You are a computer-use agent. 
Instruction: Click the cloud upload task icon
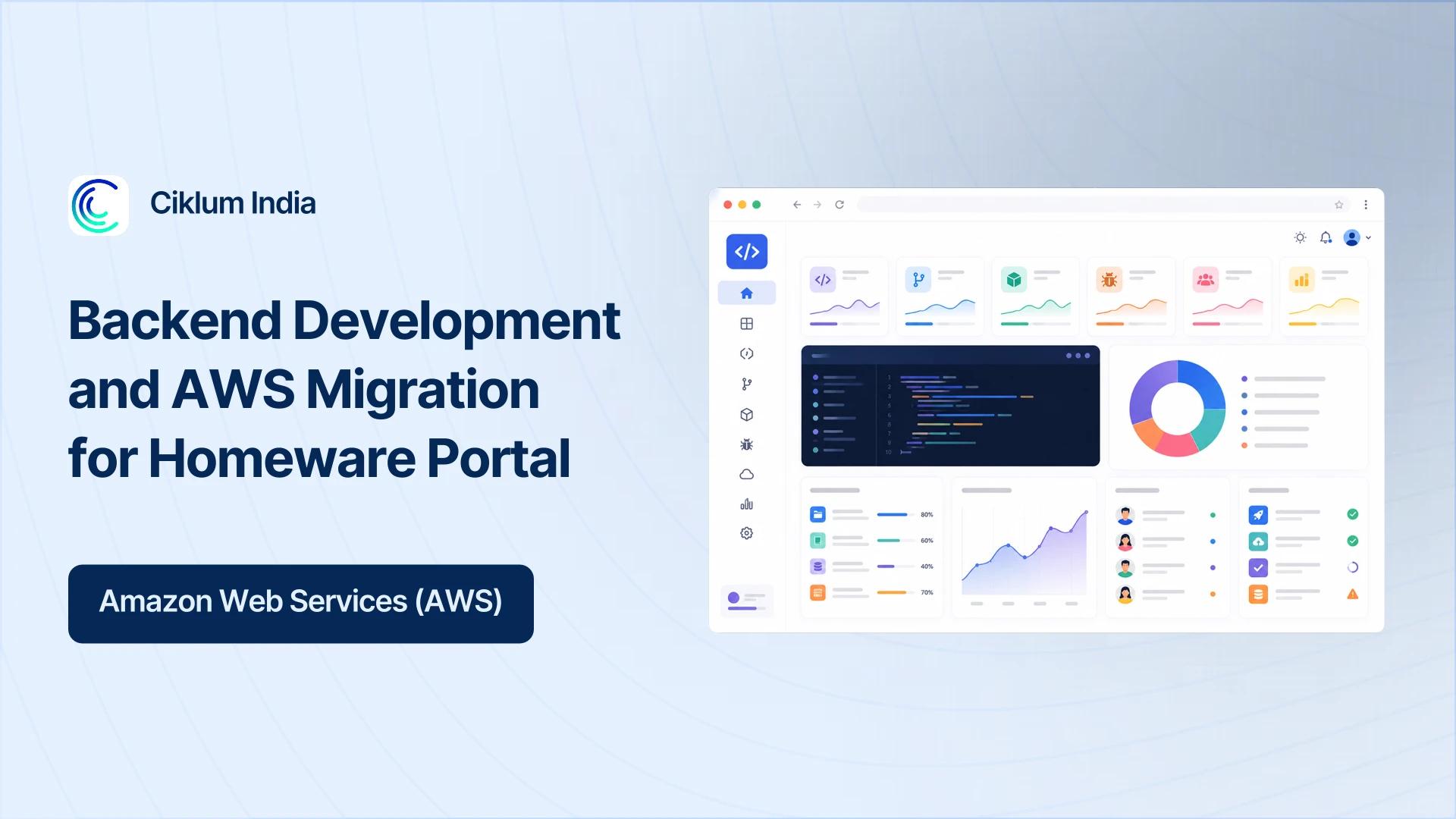(1258, 541)
